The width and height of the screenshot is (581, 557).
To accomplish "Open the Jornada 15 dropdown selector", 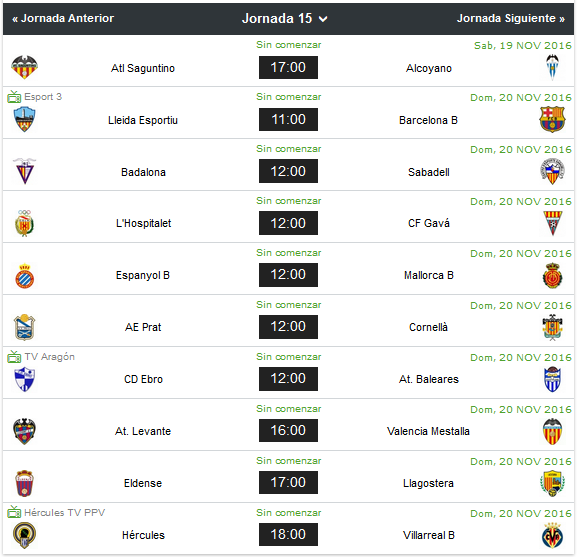I will pos(285,19).
